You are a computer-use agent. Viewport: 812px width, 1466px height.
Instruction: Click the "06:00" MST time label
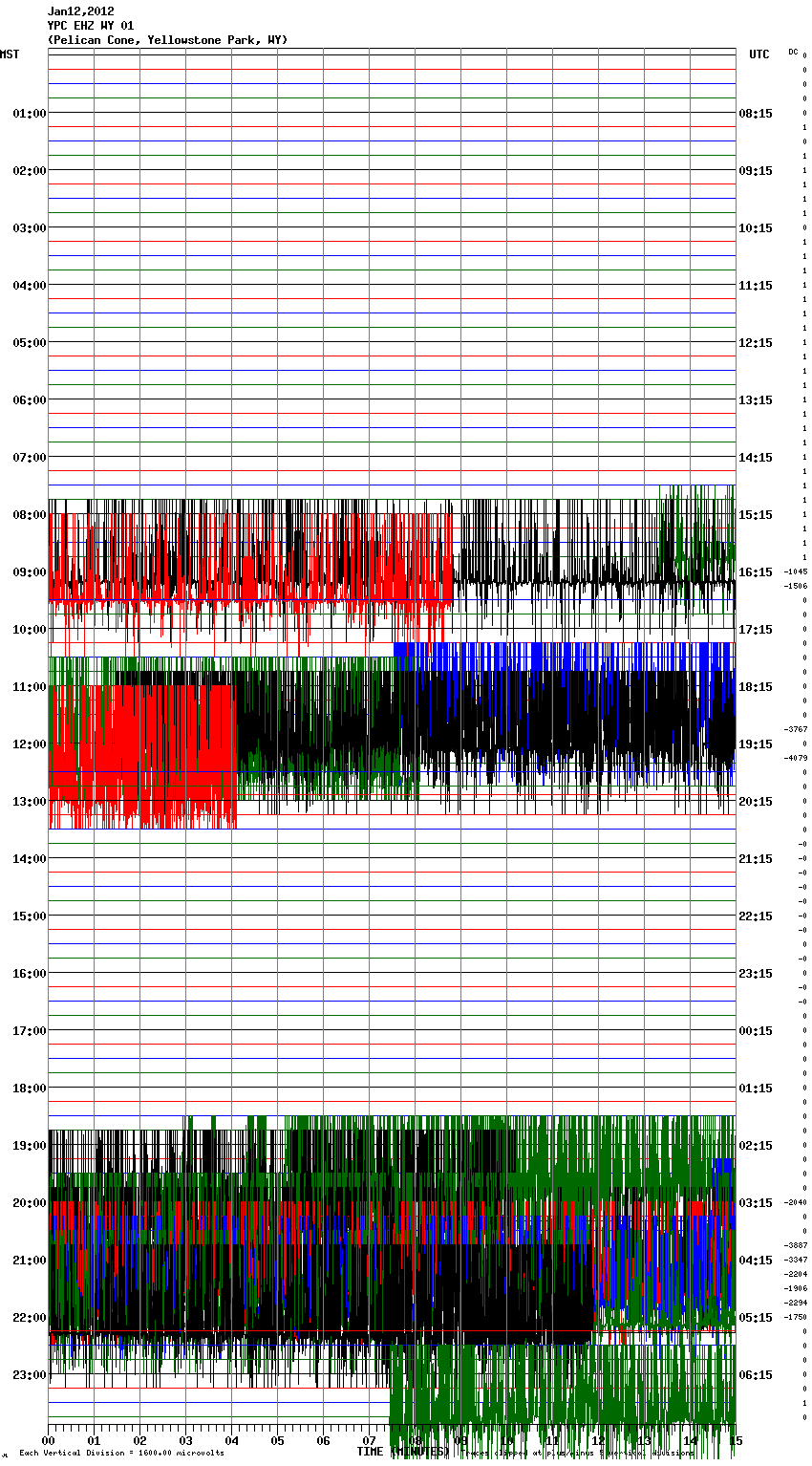(30, 400)
